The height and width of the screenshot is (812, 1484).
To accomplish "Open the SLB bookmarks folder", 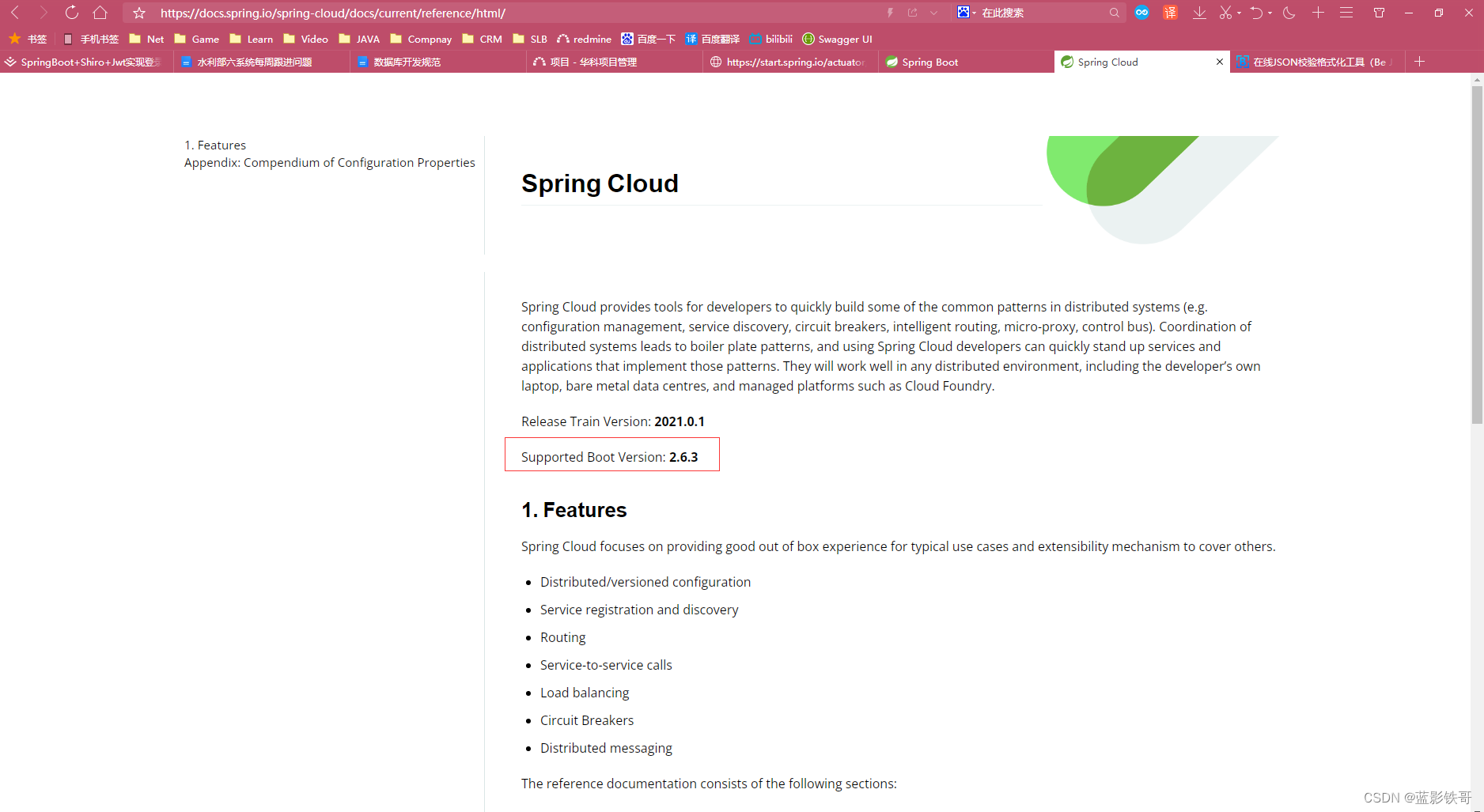I will pyautogui.click(x=530, y=39).
